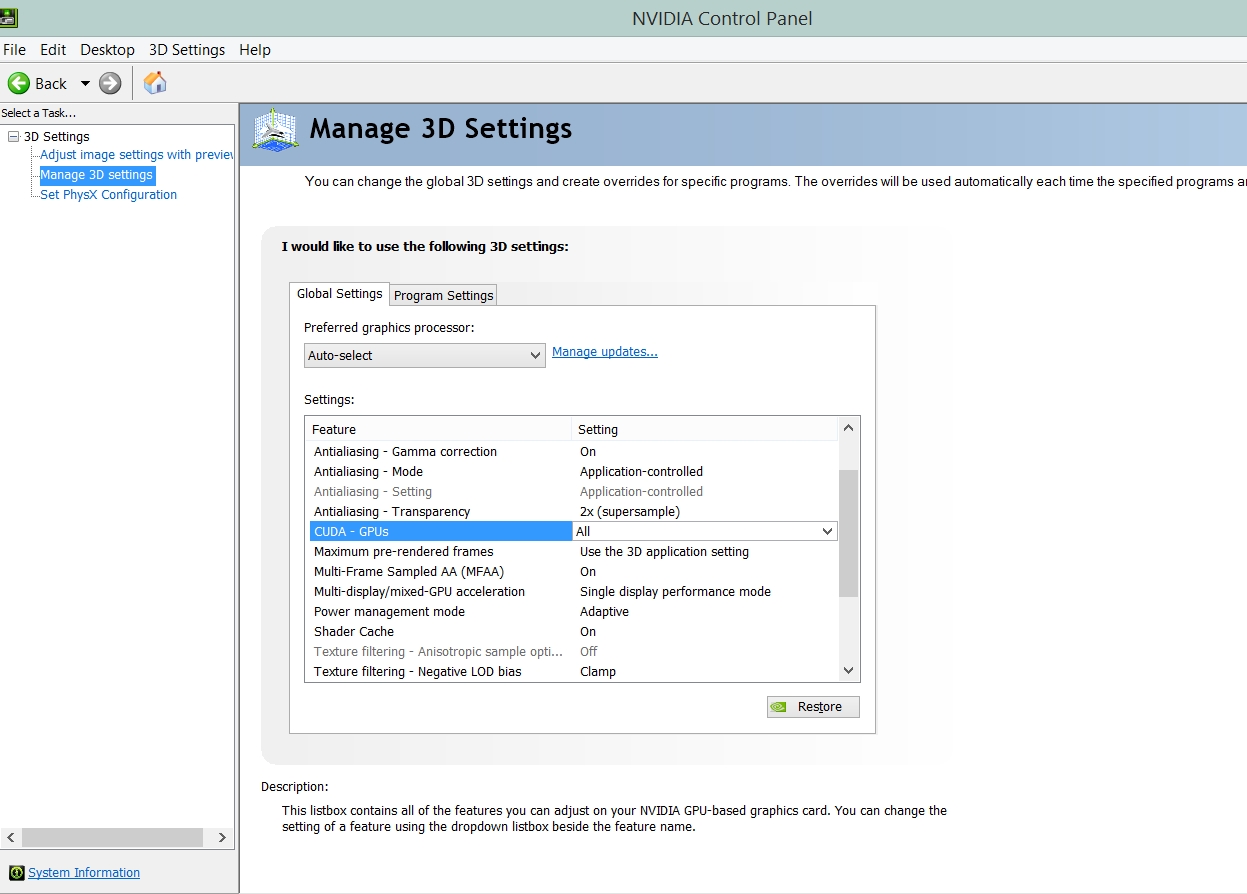Select the Antialiasing - Mode row
Viewport: 1247px width, 894px height.
572,472
